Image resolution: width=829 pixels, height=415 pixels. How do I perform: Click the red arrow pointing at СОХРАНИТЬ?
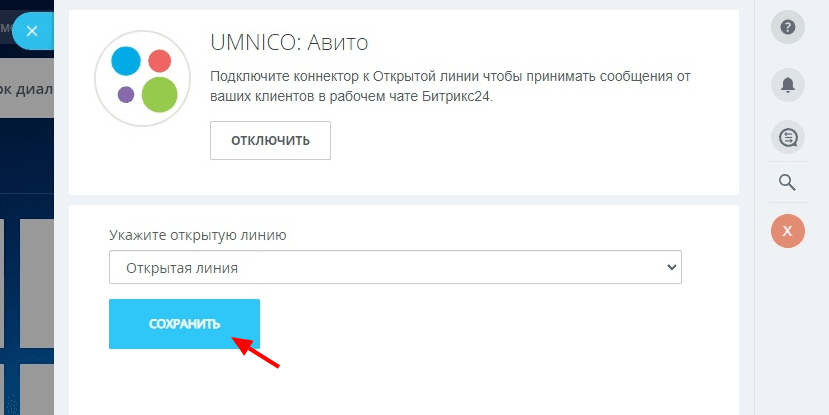[256, 352]
